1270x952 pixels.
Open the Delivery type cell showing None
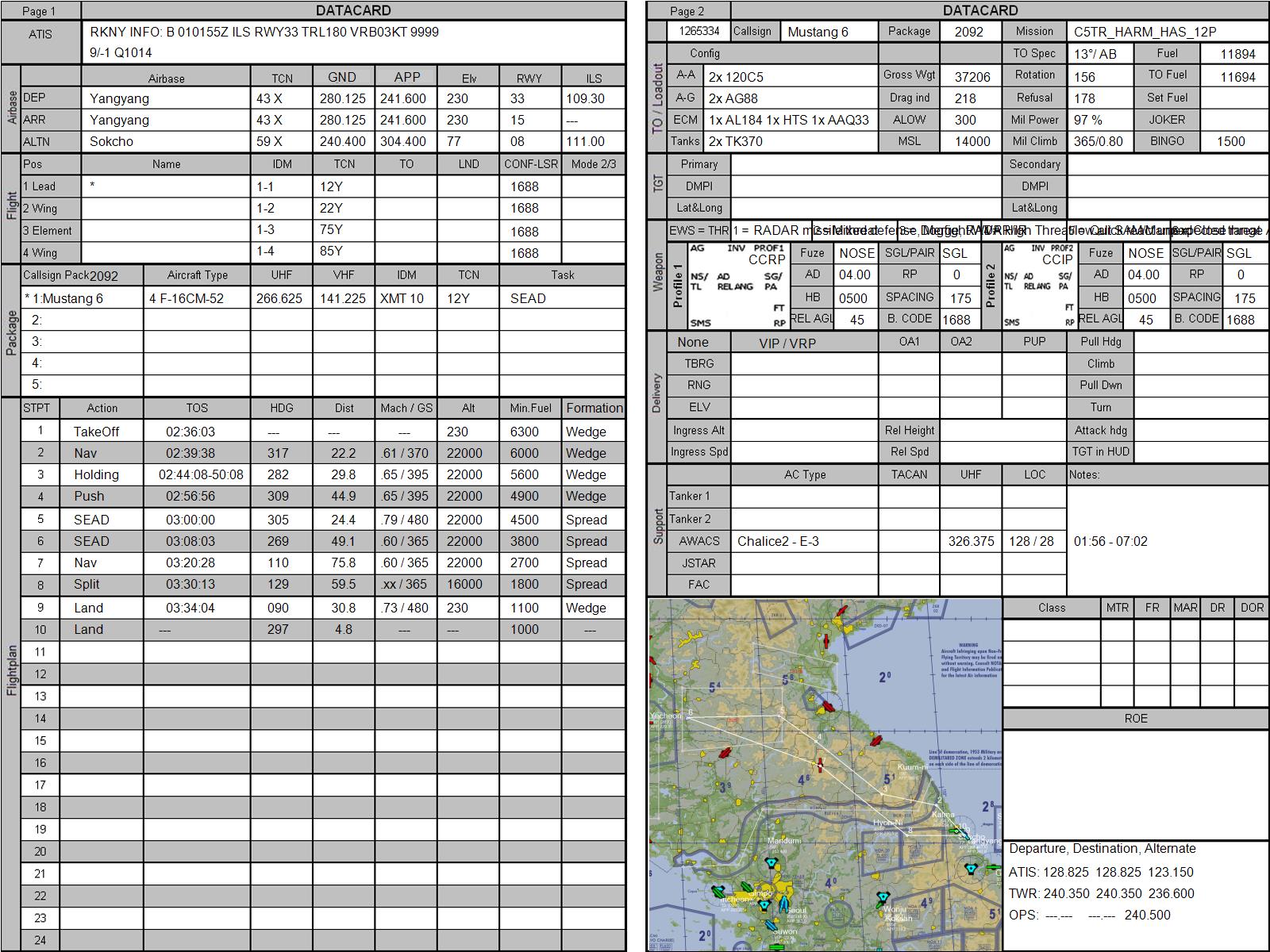692,342
